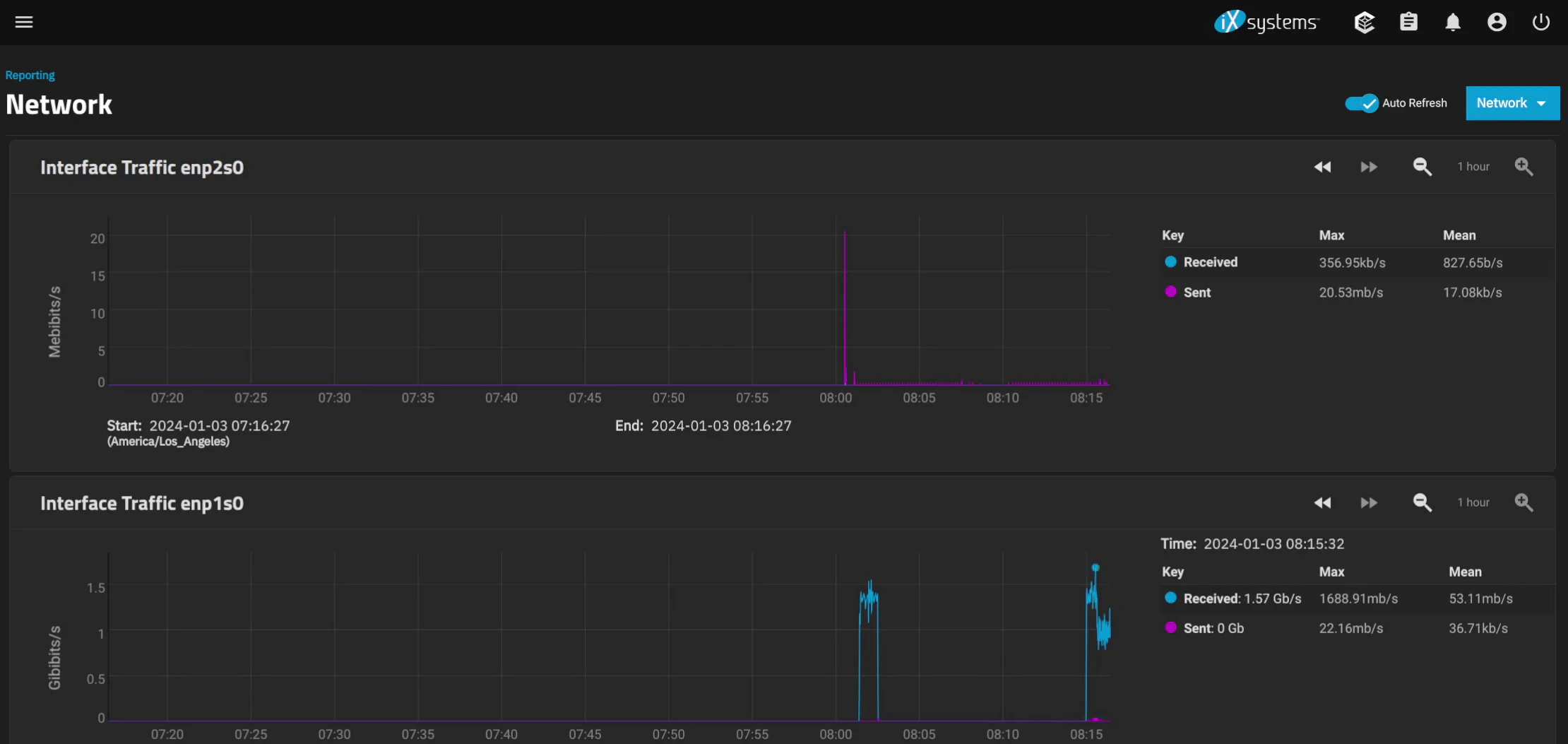Viewport: 1568px width, 744px height.
Task: Click the Sent: 0 Gb legend entry
Action: tap(1213, 628)
